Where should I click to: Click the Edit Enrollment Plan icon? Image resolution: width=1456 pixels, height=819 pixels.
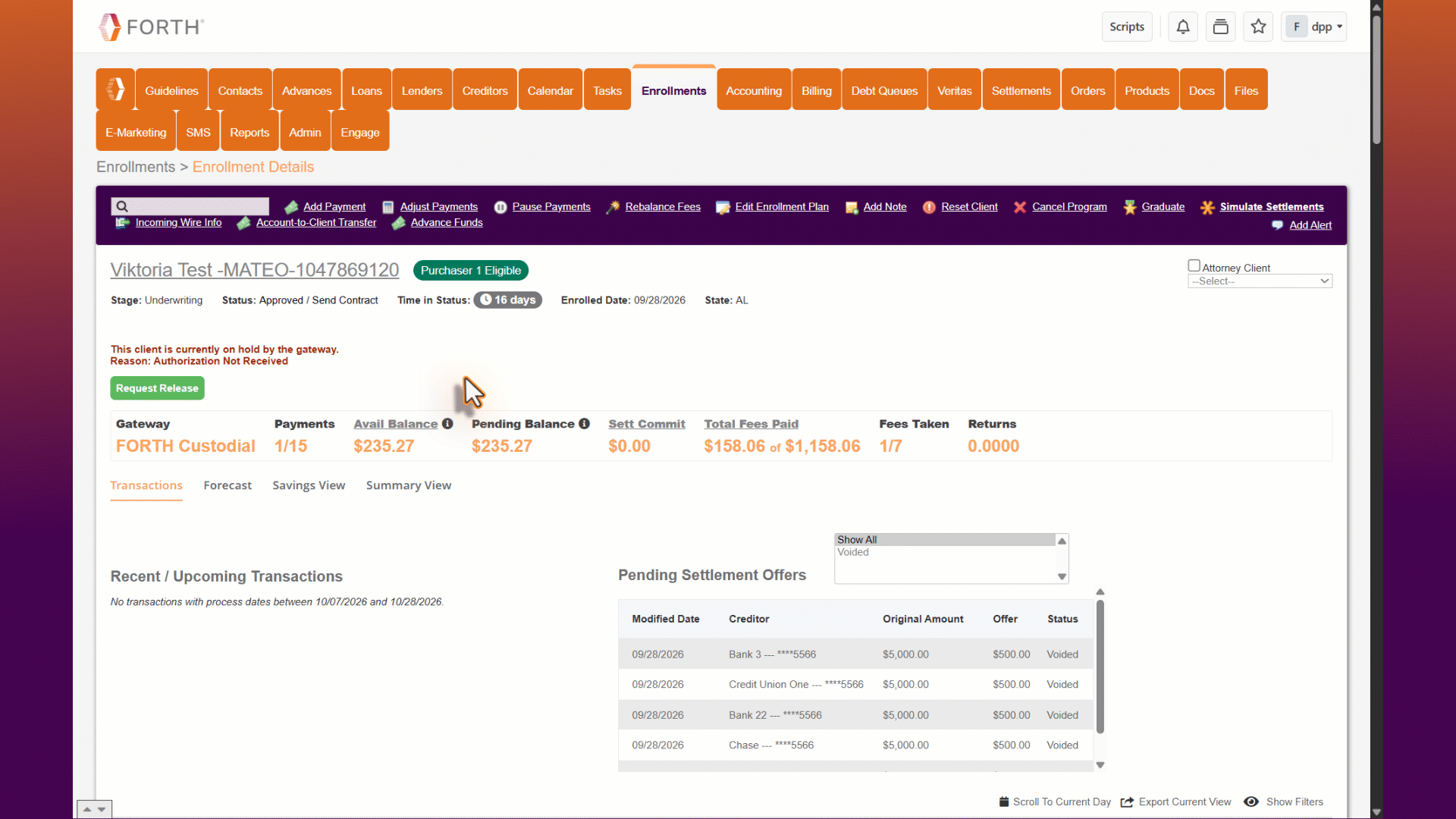coord(723,207)
